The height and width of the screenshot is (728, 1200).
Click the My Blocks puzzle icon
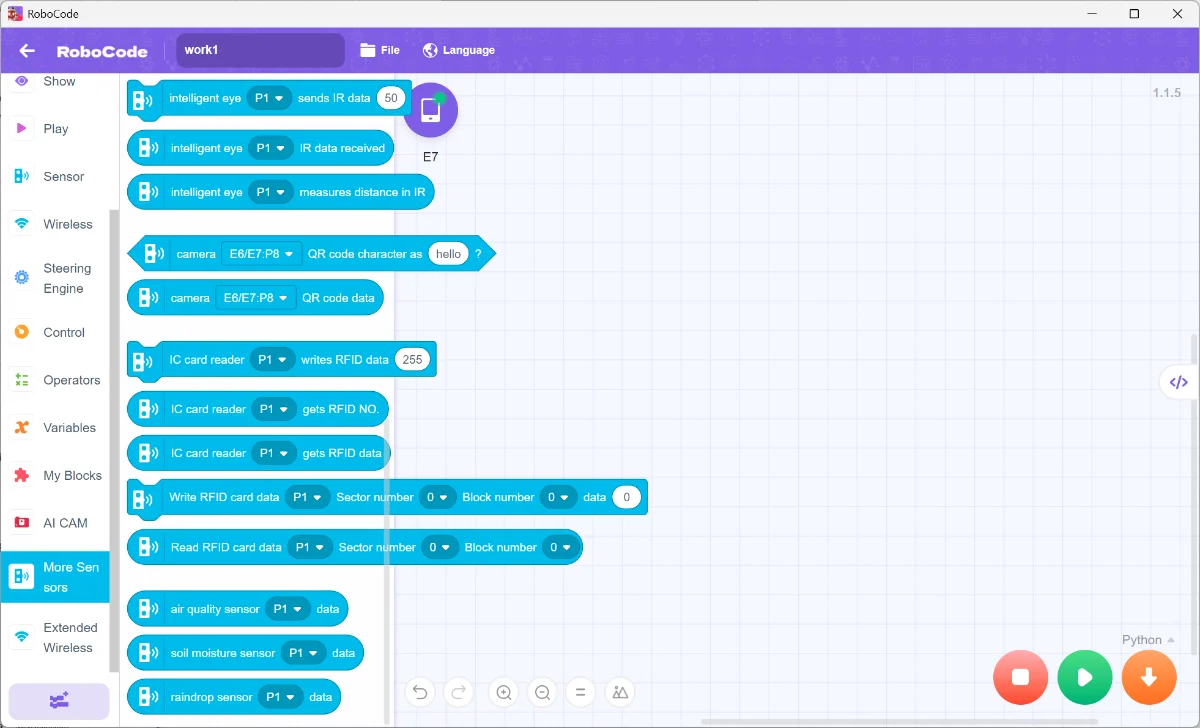[x=22, y=476]
